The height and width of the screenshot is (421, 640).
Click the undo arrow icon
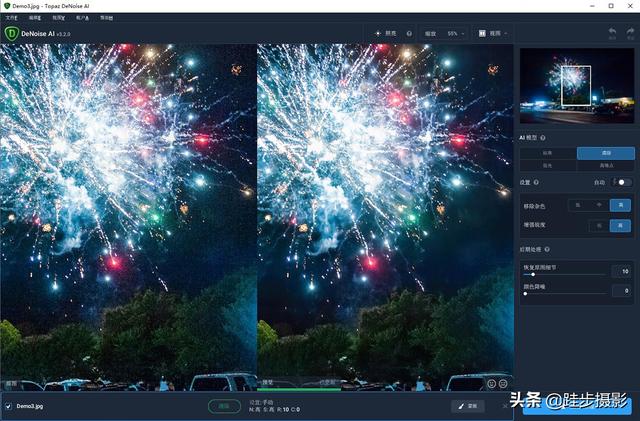click(x=612, y=33)
